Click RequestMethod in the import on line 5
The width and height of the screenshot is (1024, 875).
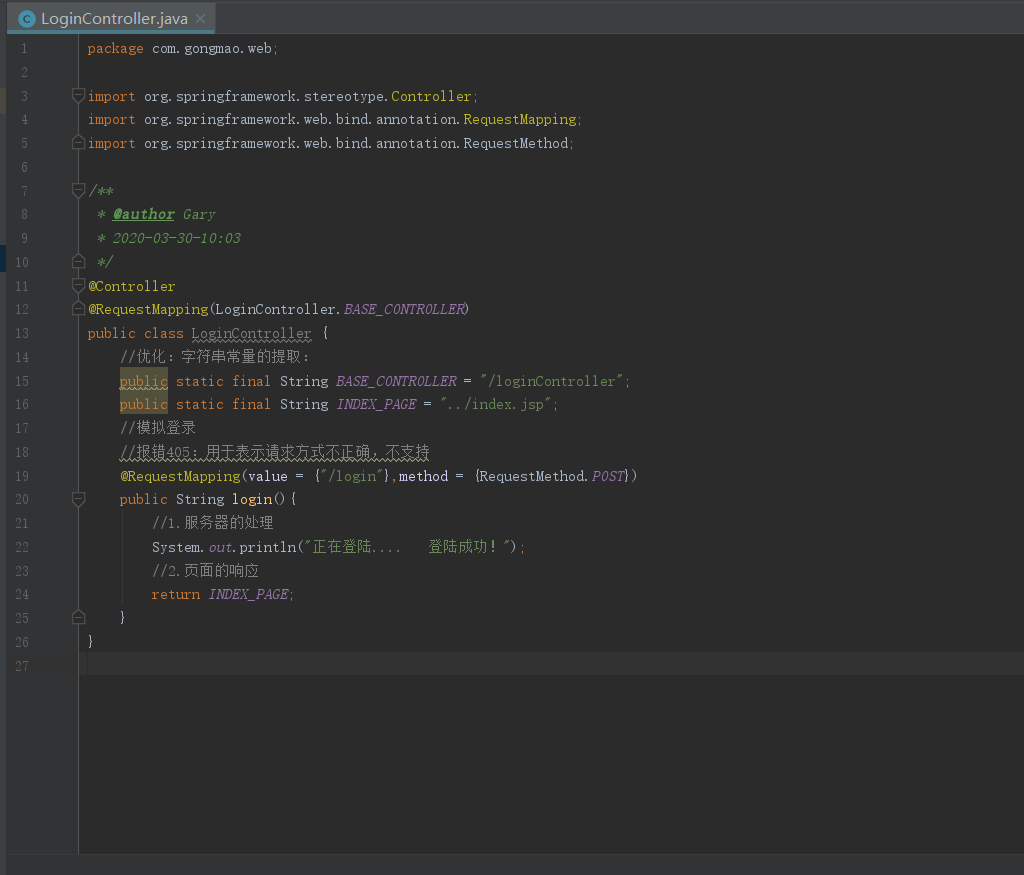[516, 143]
